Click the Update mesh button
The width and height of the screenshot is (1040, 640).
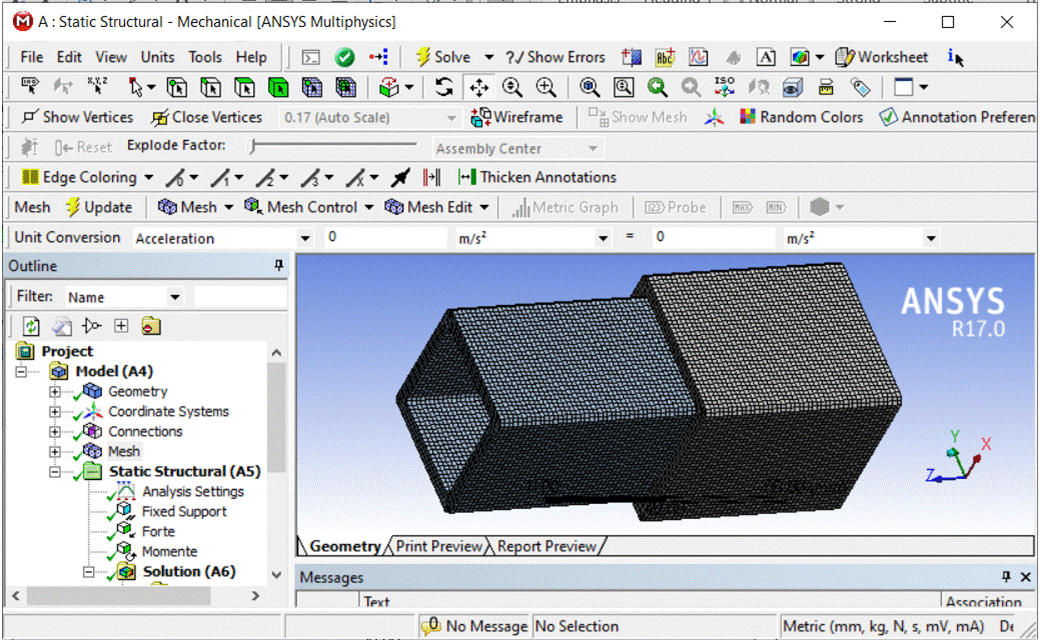(98, 208)
